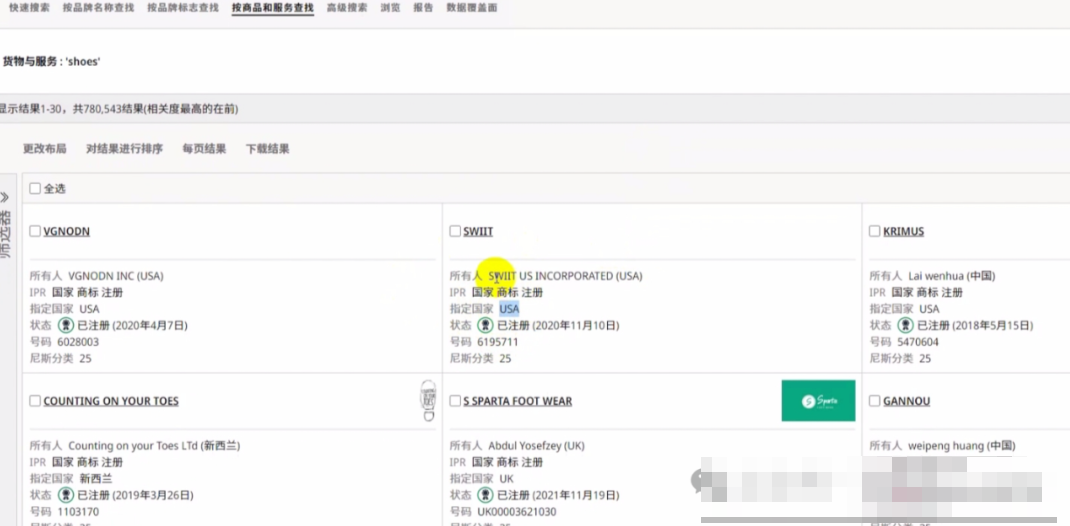The height and width of the screenshot is (526, 1070).
Task: Click registered status icon for KRIMUS
Action: click(905, 325)
